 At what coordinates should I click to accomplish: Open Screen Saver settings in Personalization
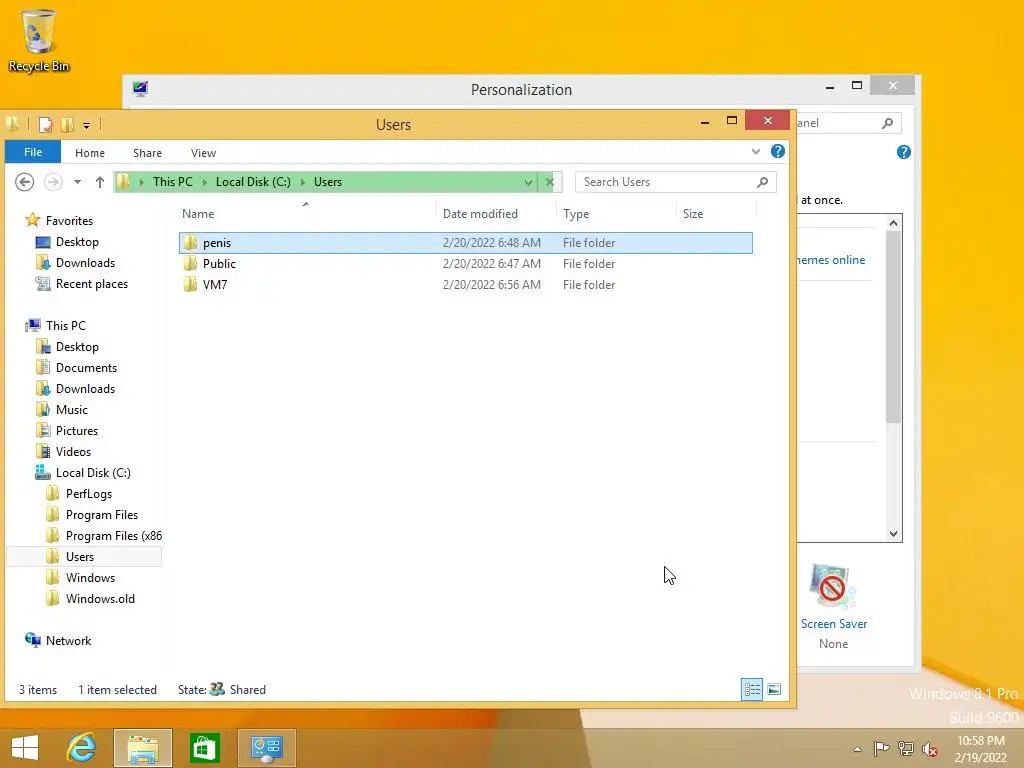tap(834, 624)
